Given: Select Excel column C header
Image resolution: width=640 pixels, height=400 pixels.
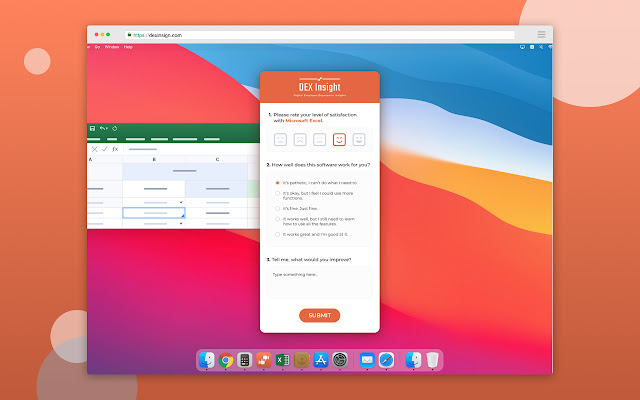Looking at the screenshot, I should [217, 159].
